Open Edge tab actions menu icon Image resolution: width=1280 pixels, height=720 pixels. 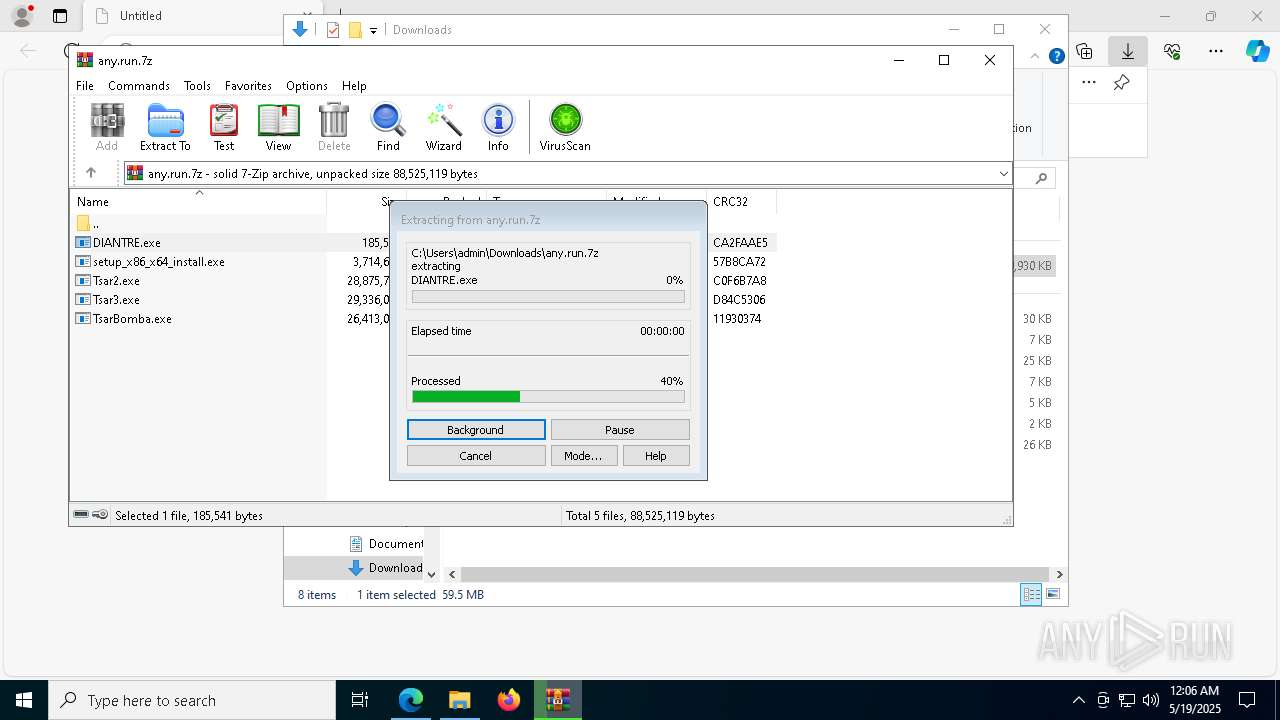60,16
